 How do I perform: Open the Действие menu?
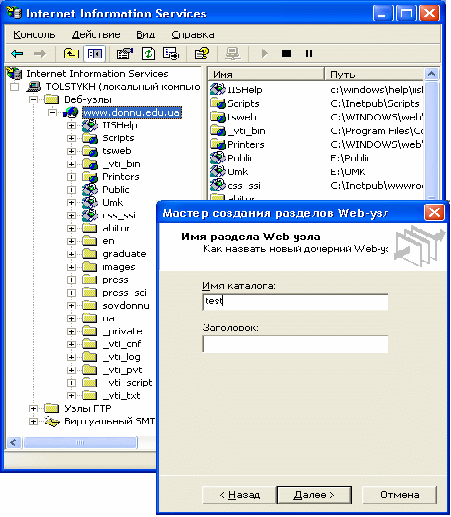click(96, 34)
